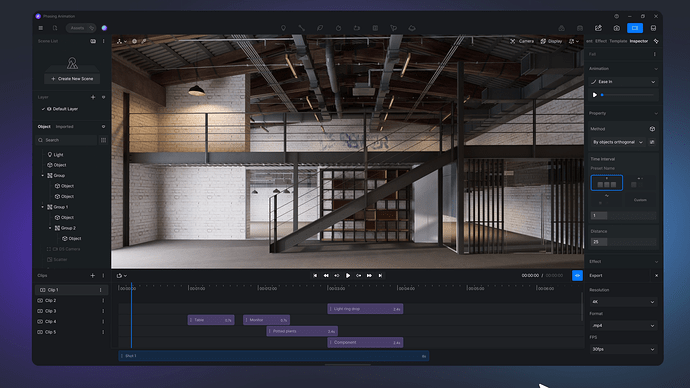Switch to the Imported tab
The height and width of the screenshot is (388, 690).
[64, 127]
